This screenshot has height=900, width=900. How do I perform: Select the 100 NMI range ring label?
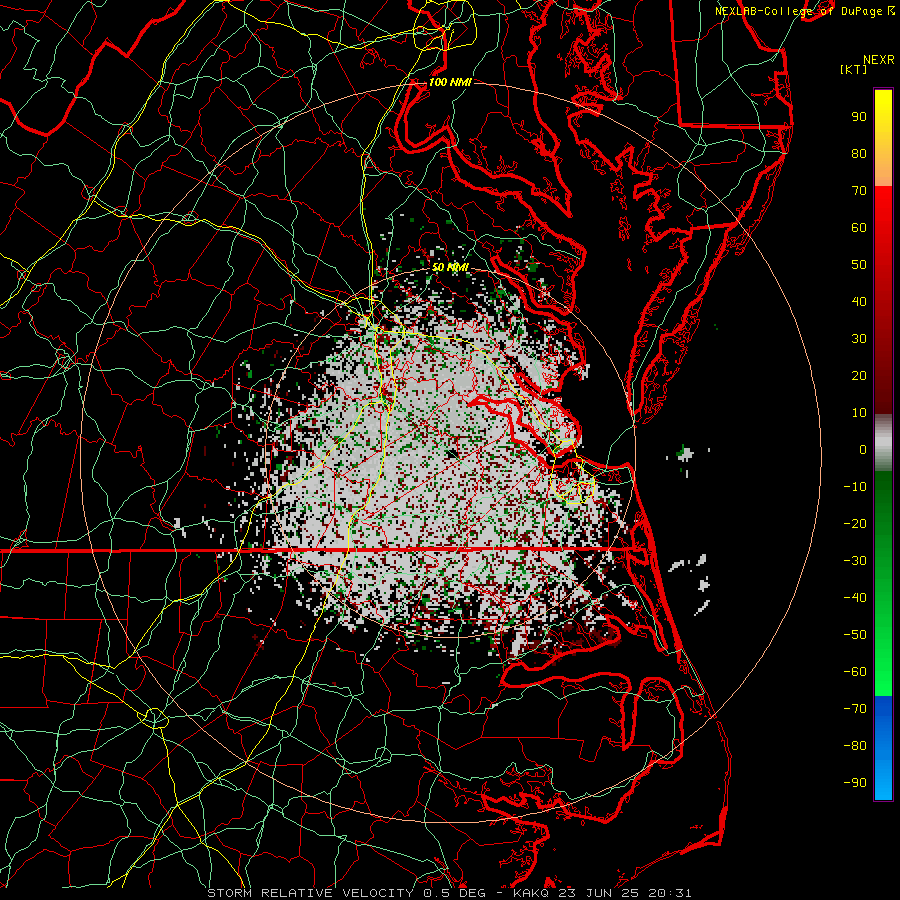coord(450,82)
